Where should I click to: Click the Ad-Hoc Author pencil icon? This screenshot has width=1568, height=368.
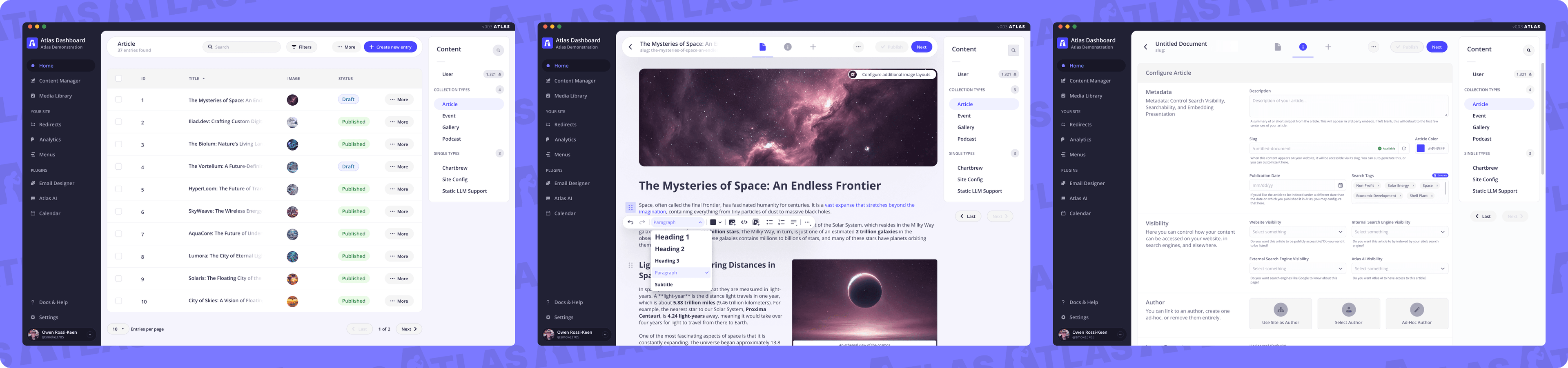(x=1417, y=310)
